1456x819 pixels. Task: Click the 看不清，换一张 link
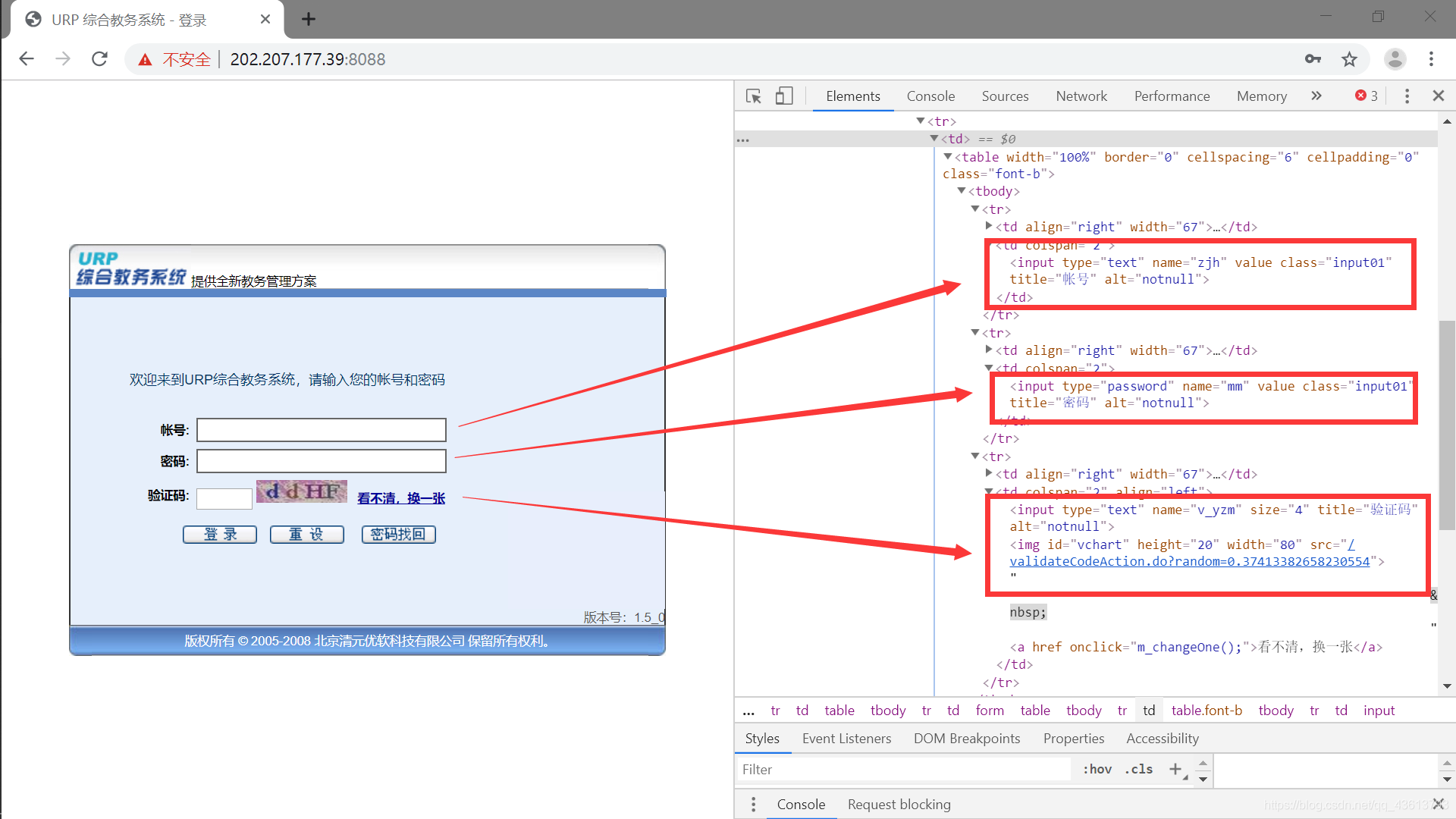click(401, 498)
